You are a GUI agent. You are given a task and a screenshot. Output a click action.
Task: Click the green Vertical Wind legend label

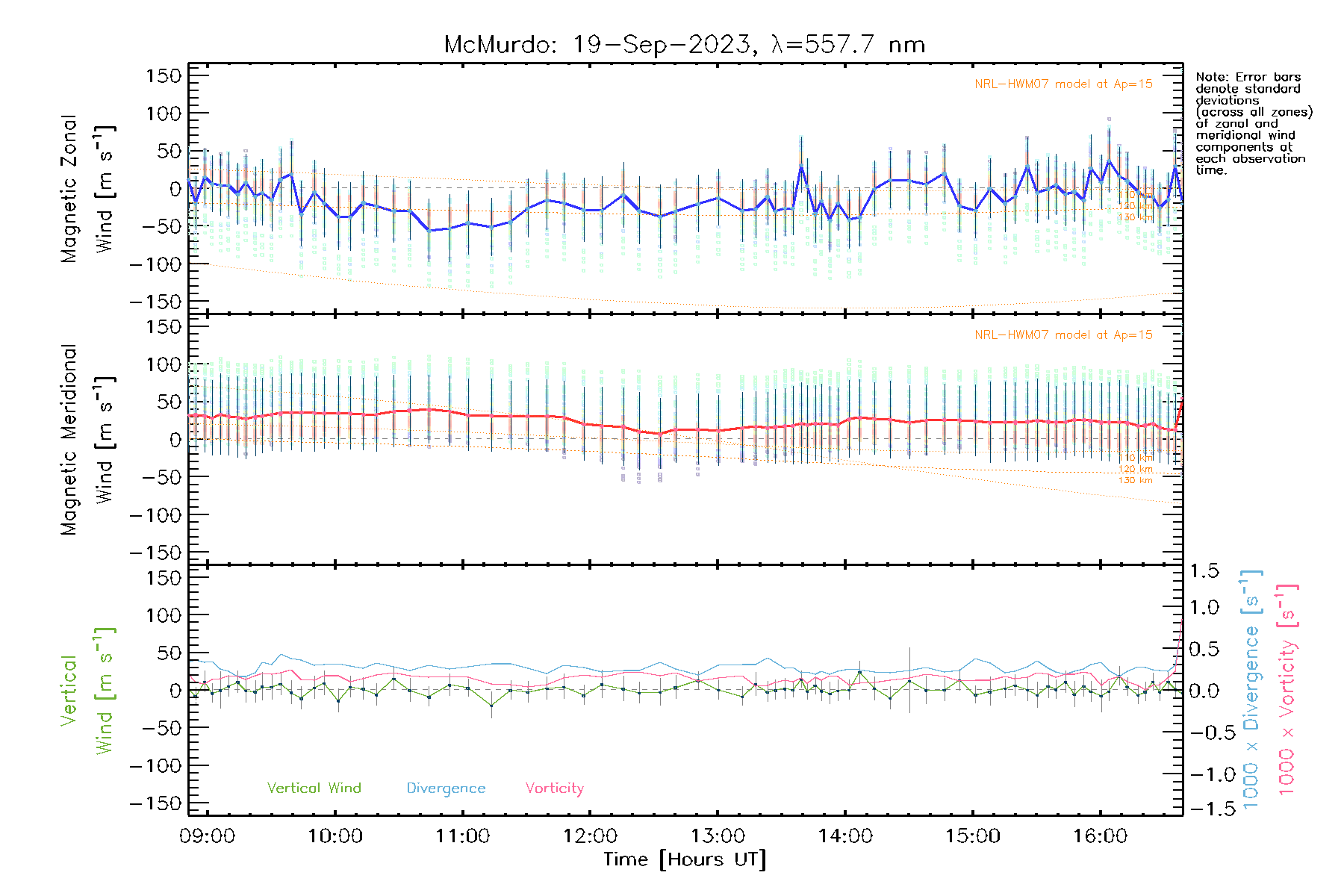tap(314, 788)
